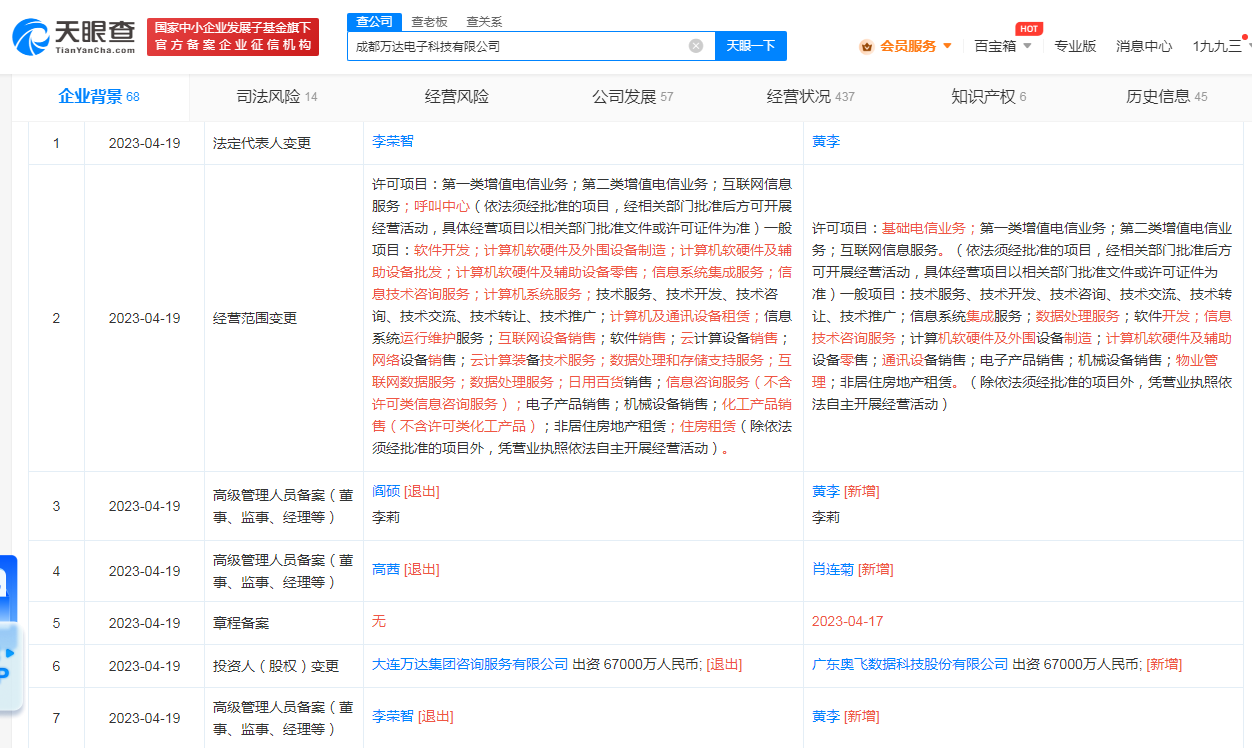Click the 高级管理人员备案 label in row 4
The width and height of the screenshot is (1252, 748).
point(283,571)
